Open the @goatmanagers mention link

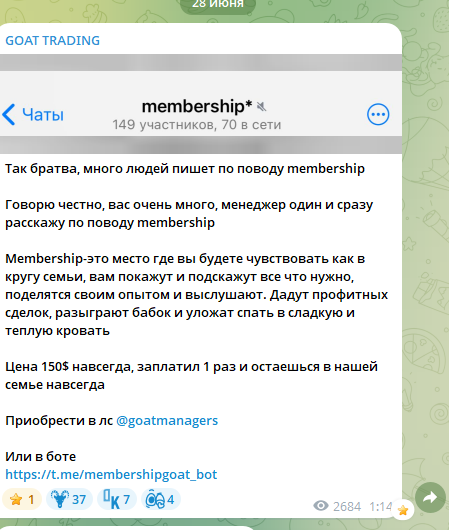pos(167,421)
